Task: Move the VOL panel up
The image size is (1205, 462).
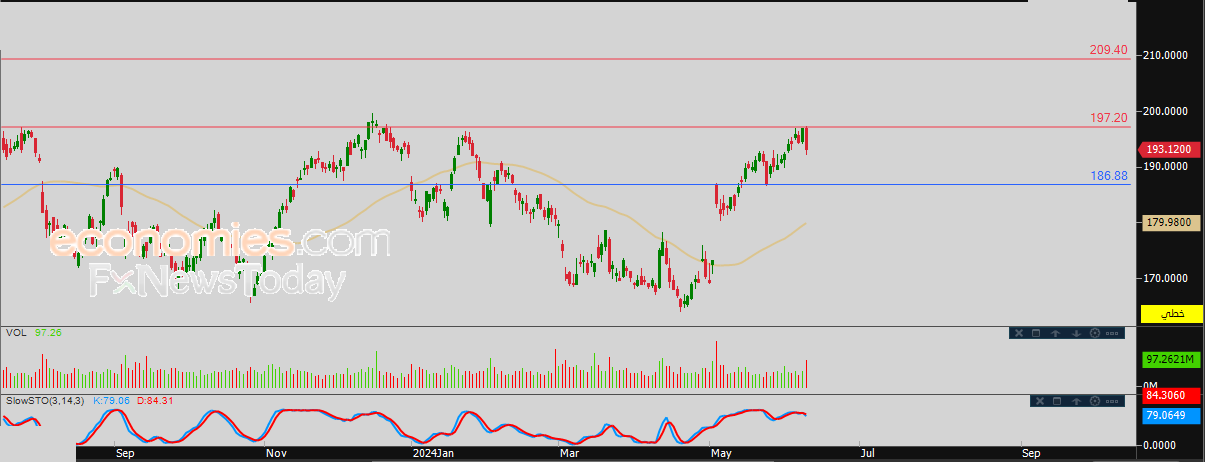Action: click(x=1055, y=333)
